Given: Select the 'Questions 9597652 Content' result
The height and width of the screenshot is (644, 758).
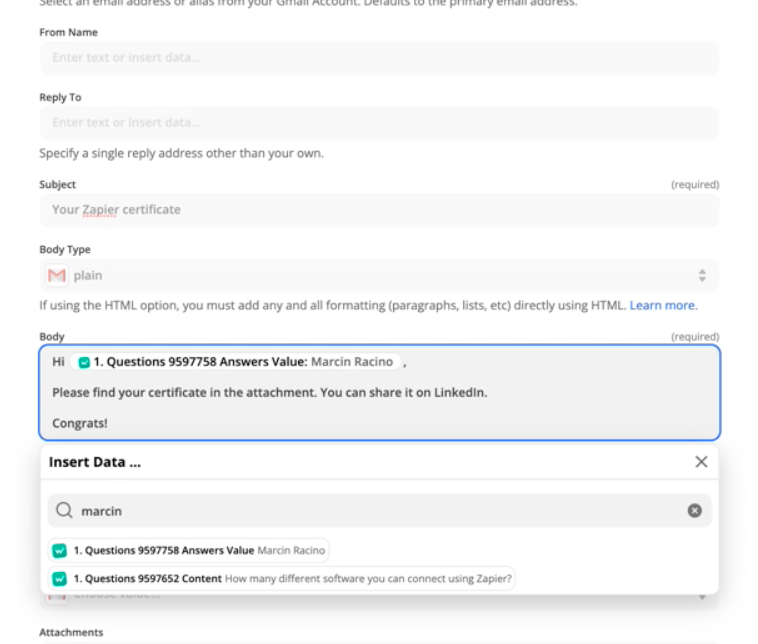Looking at the screenshot, I should point(282,578).
